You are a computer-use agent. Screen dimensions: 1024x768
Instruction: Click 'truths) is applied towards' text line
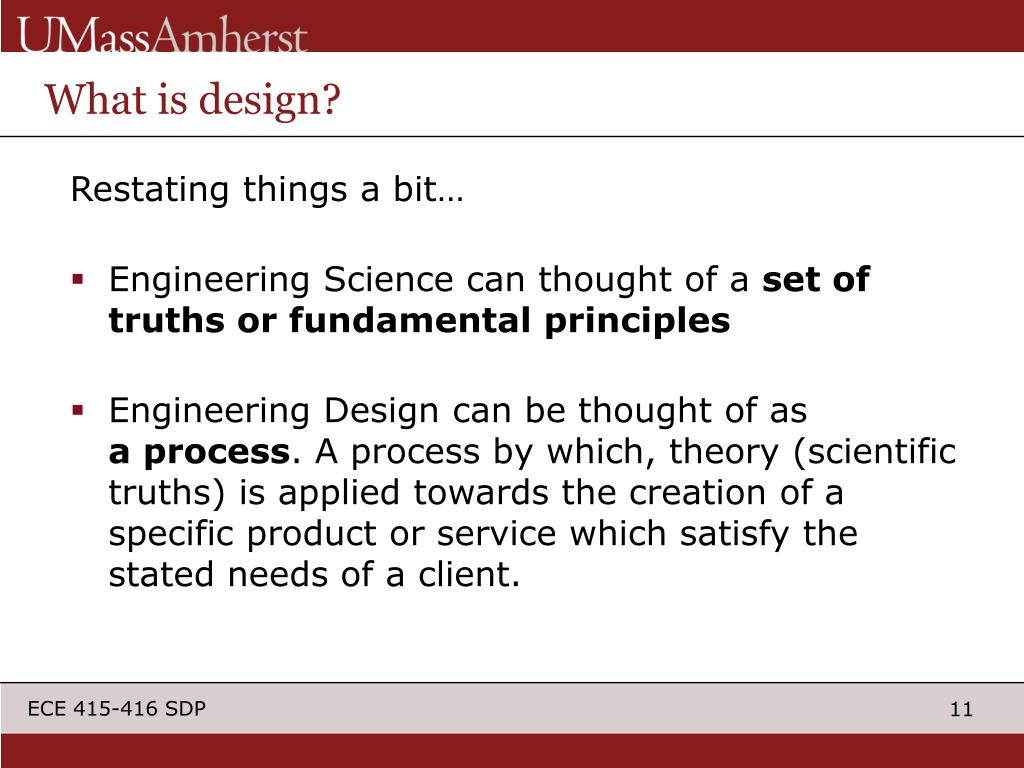328,493
